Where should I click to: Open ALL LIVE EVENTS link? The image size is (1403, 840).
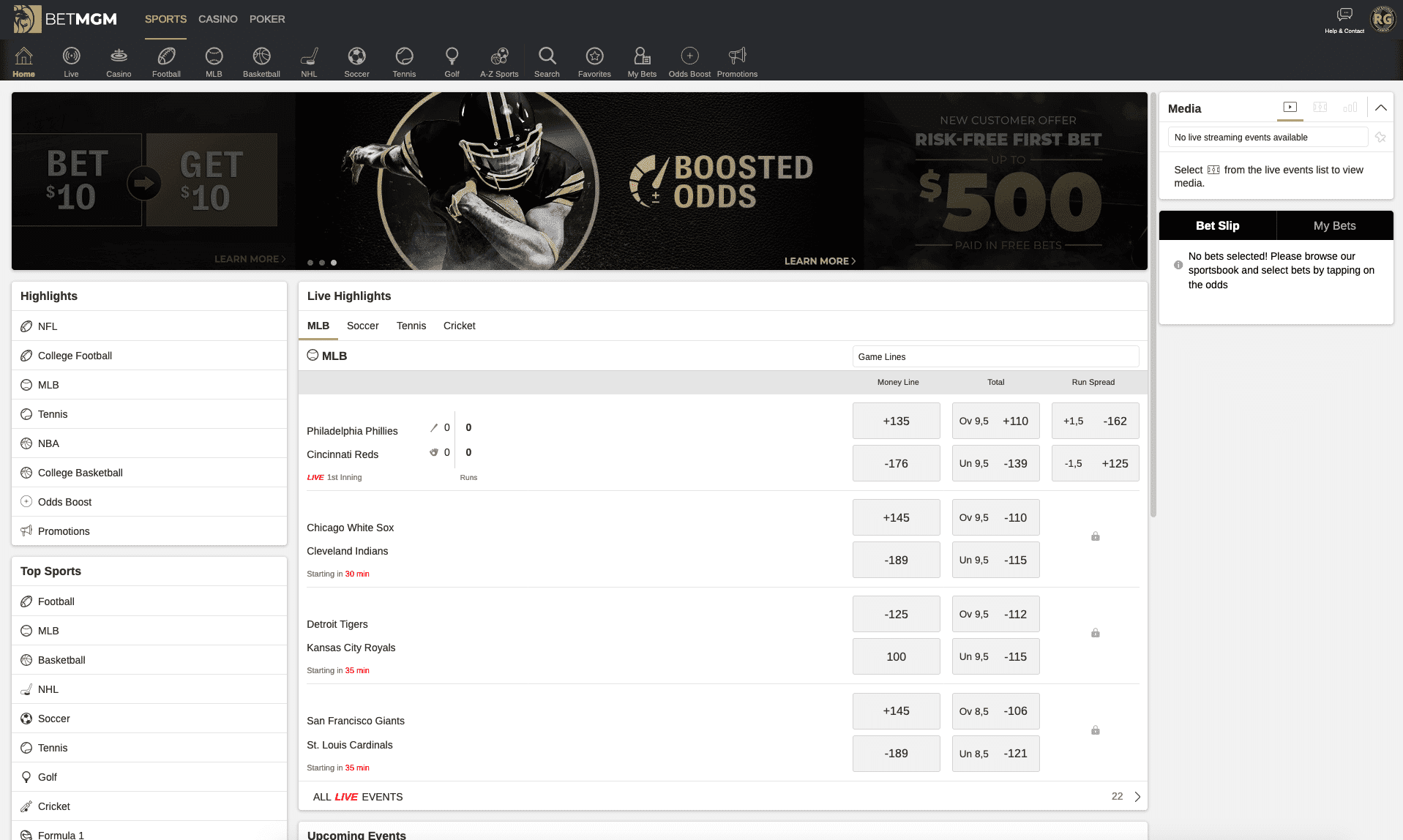point(358,797)
